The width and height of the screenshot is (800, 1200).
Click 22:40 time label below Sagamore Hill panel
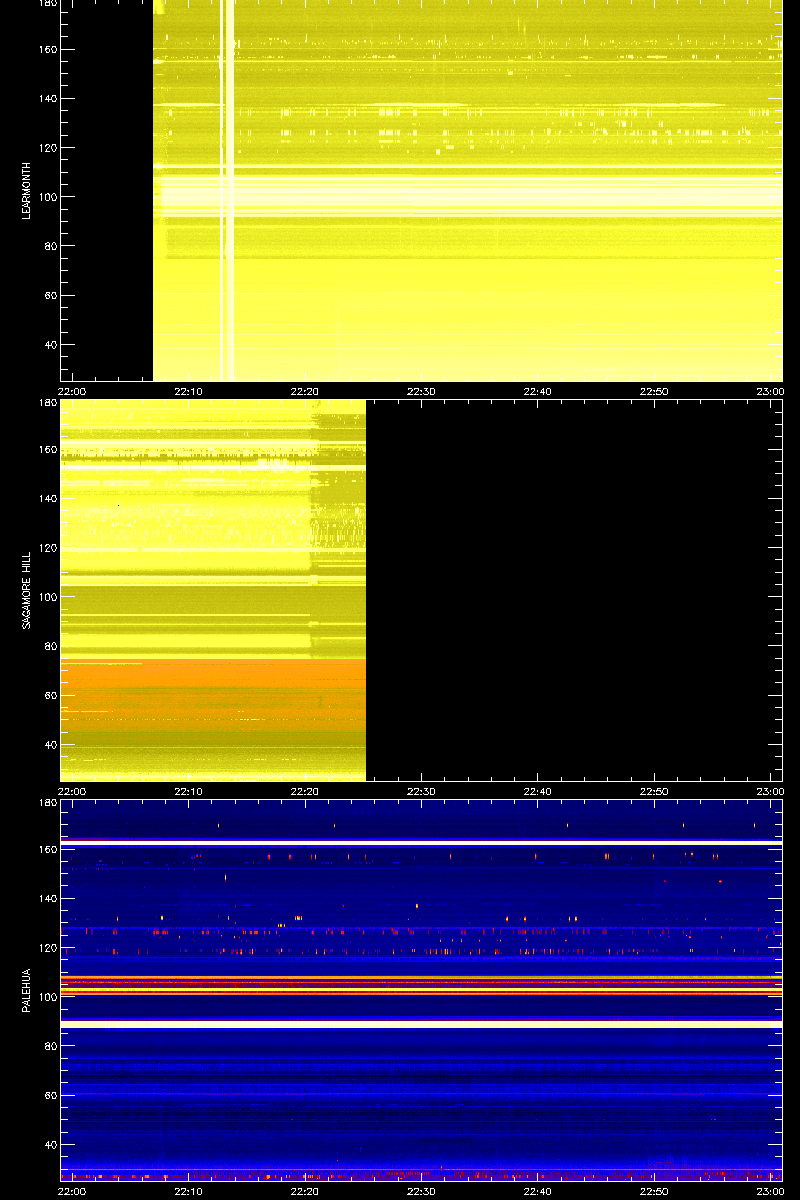pos(538,791)
